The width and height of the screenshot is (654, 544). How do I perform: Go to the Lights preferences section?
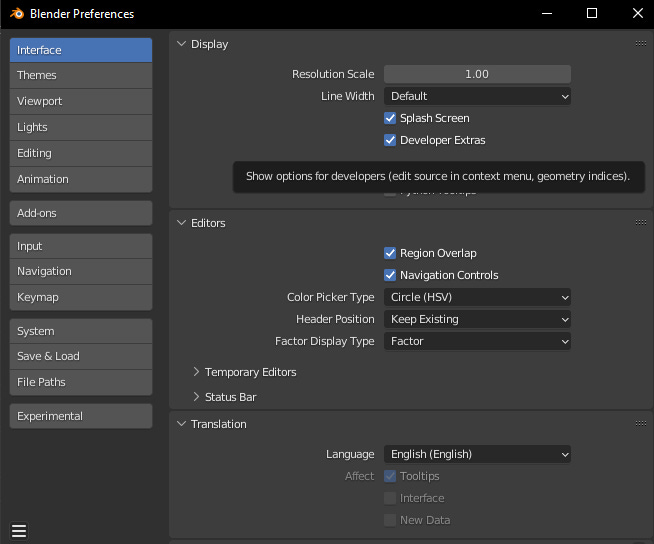(81, 127)
